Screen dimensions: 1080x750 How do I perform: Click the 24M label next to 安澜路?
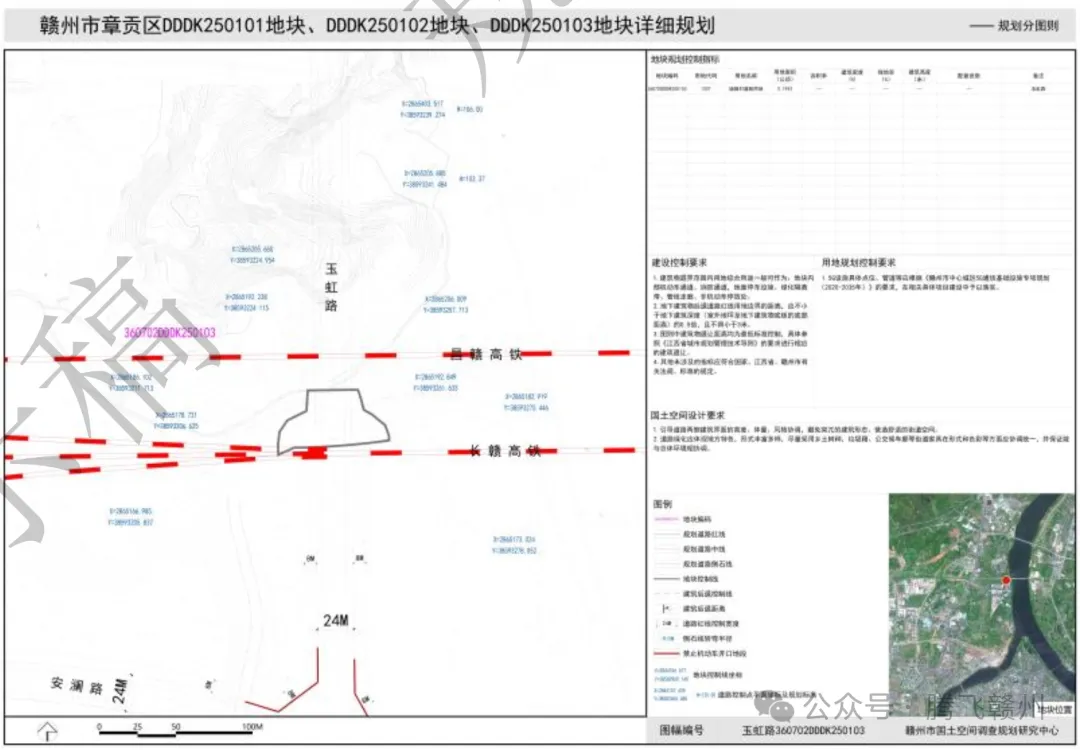(120, 691)
